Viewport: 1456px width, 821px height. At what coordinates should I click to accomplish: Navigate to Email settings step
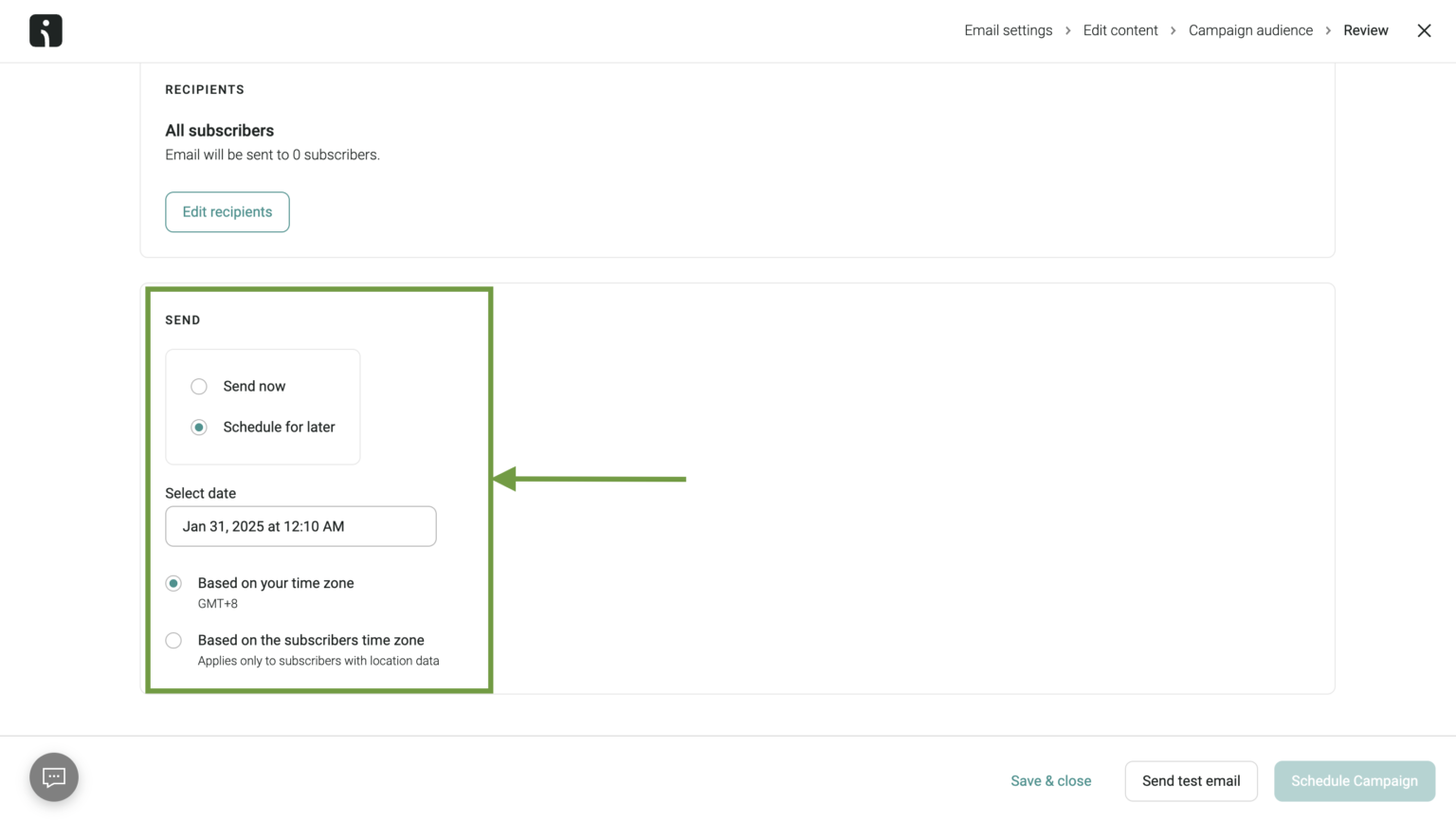(x=1008, y=30)
